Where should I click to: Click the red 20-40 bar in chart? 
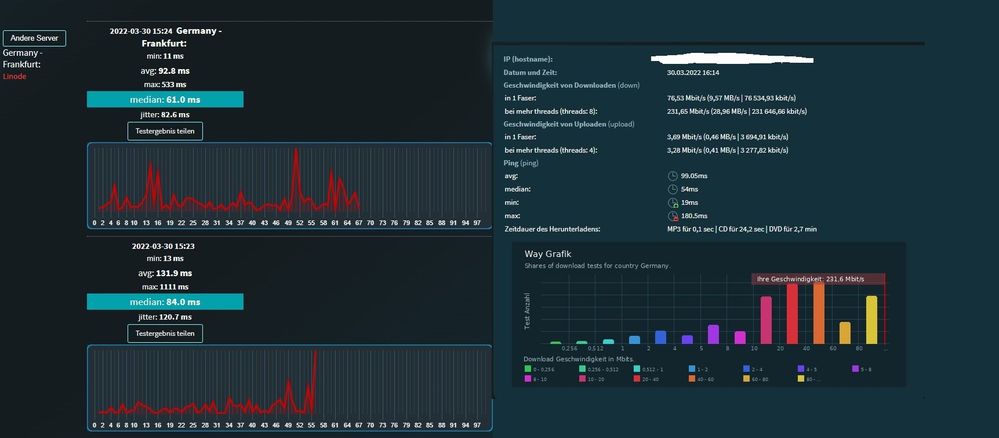pos(792,314)
